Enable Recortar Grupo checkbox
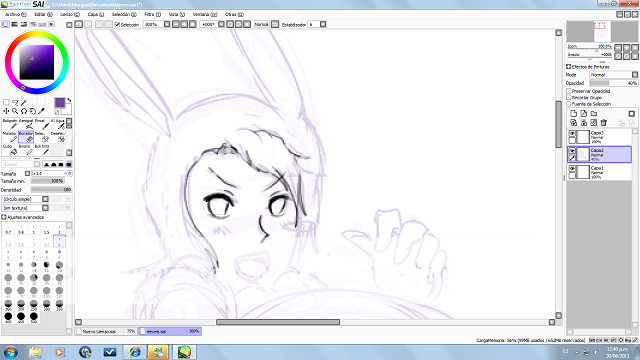 click(569, 98)
